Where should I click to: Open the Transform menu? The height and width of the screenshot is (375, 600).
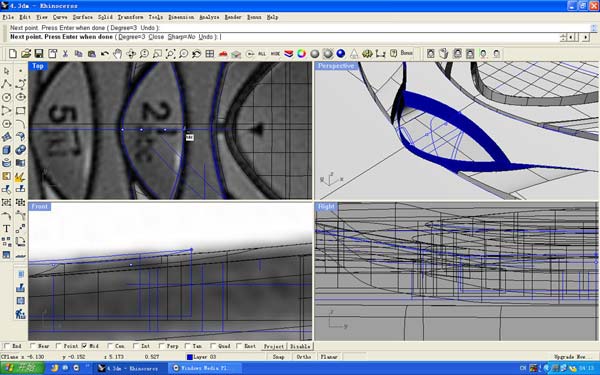tap(130, 17)
